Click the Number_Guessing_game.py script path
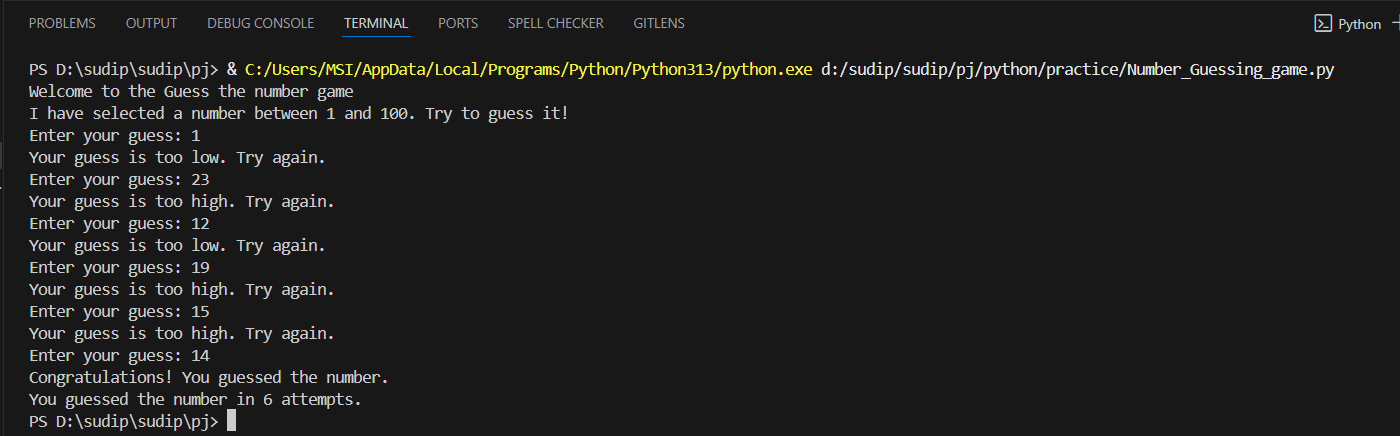1400x436 pixels. [x=1078, y=70]
